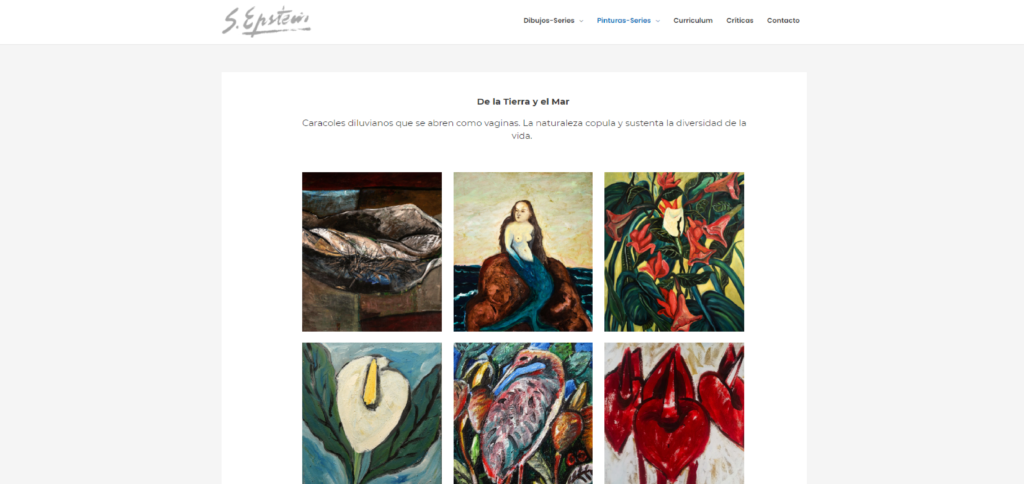Open the dark seashell painting thumbnail
Screen dimensions: 1024x484
coord(372,251)
